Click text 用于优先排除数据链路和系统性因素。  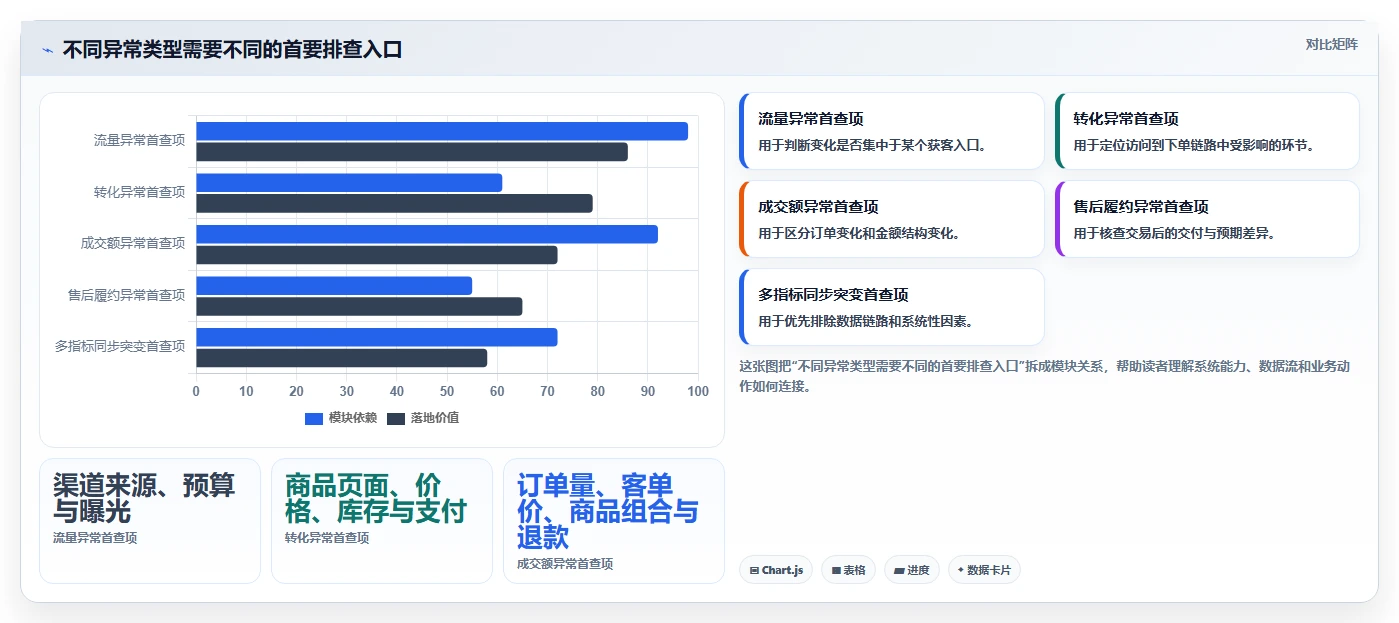coord(866,321)
